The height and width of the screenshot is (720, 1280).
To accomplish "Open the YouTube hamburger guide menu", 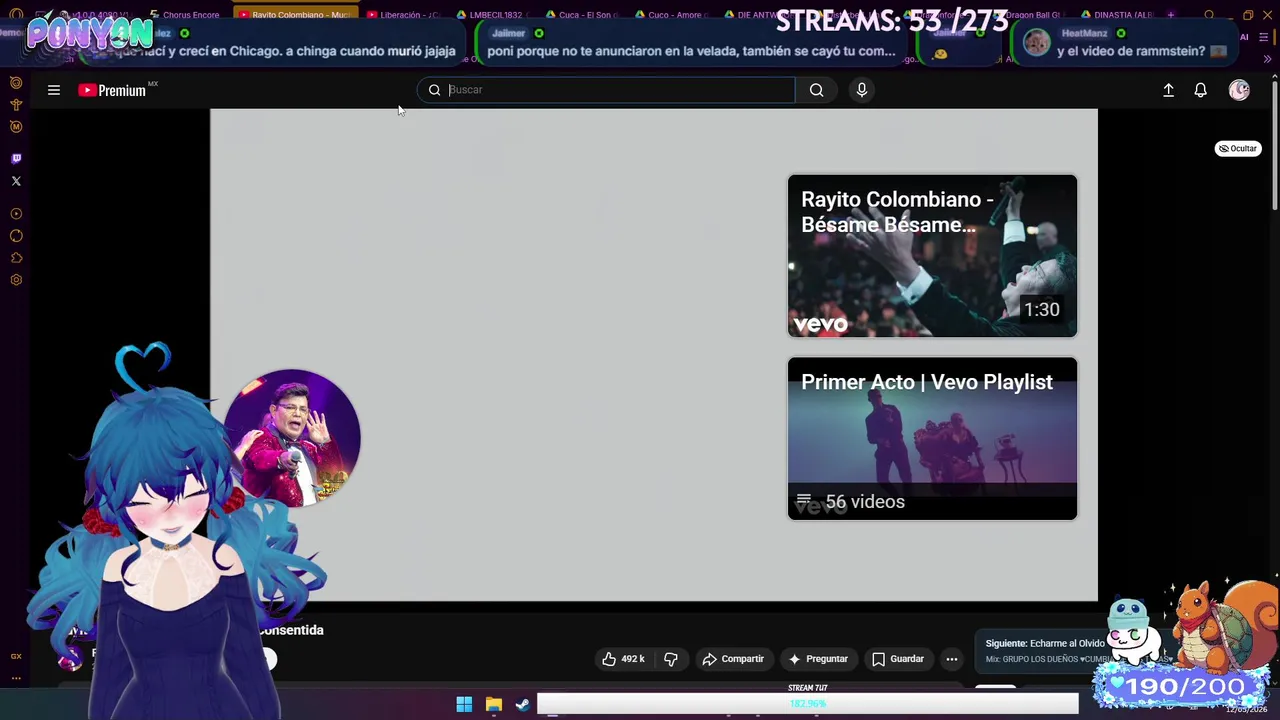I will 54,90.
